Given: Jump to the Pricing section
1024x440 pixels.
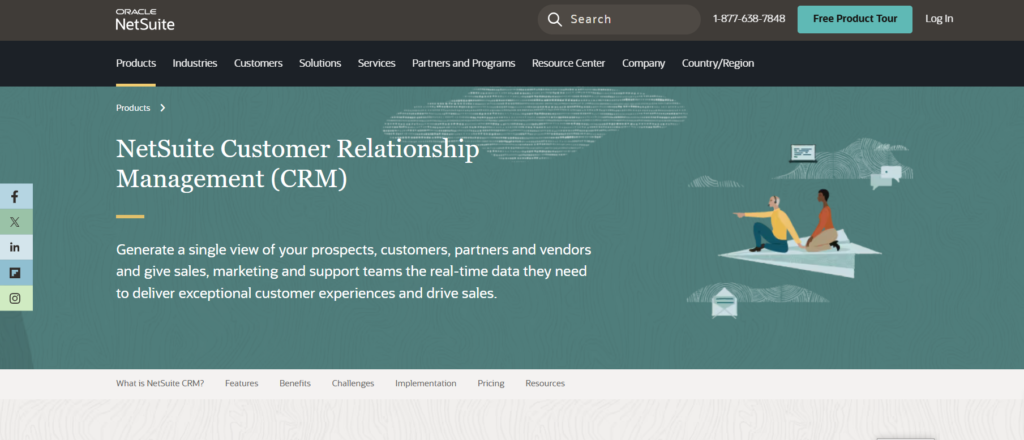Looking at the screenshot, I should (490, 383).
